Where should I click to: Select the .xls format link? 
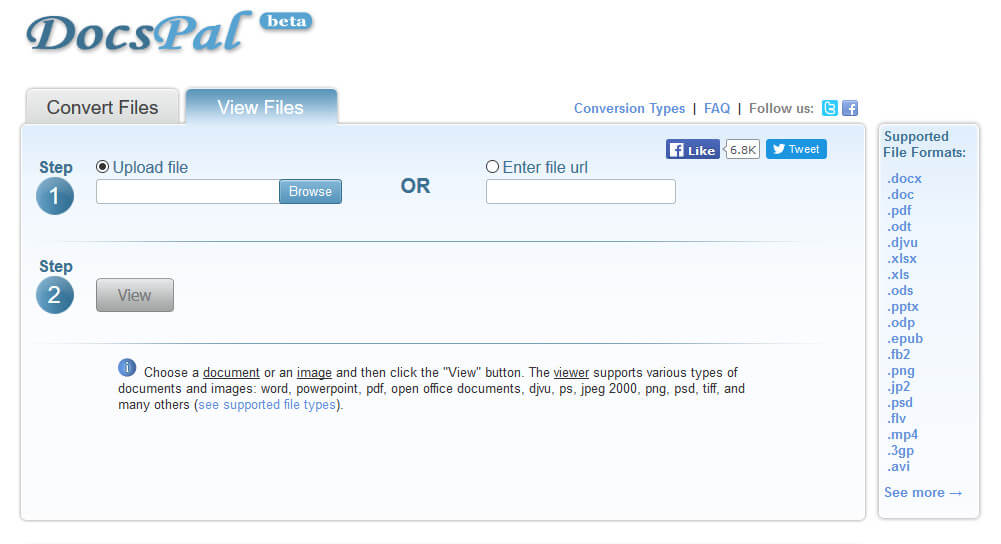pyautogui.click(x=898, y=275)
